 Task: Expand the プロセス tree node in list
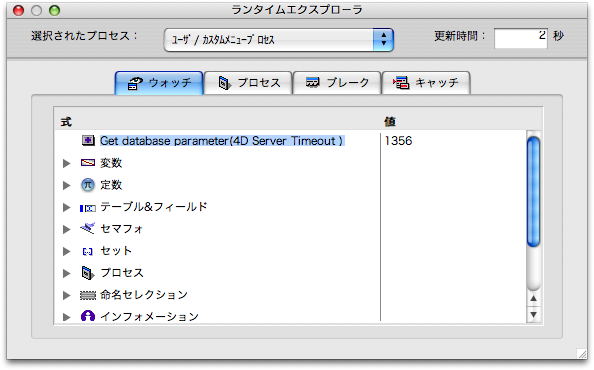(67, 273)
